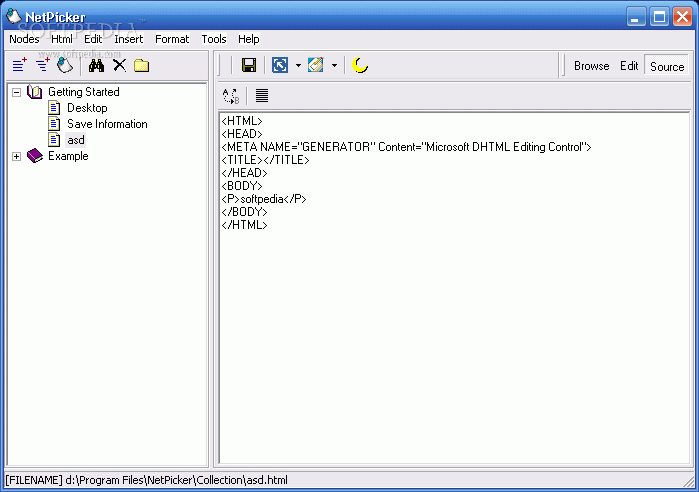Open the Nodes menu
The height and width of the screenshot is (492, 699).
(x=24, y=39)
